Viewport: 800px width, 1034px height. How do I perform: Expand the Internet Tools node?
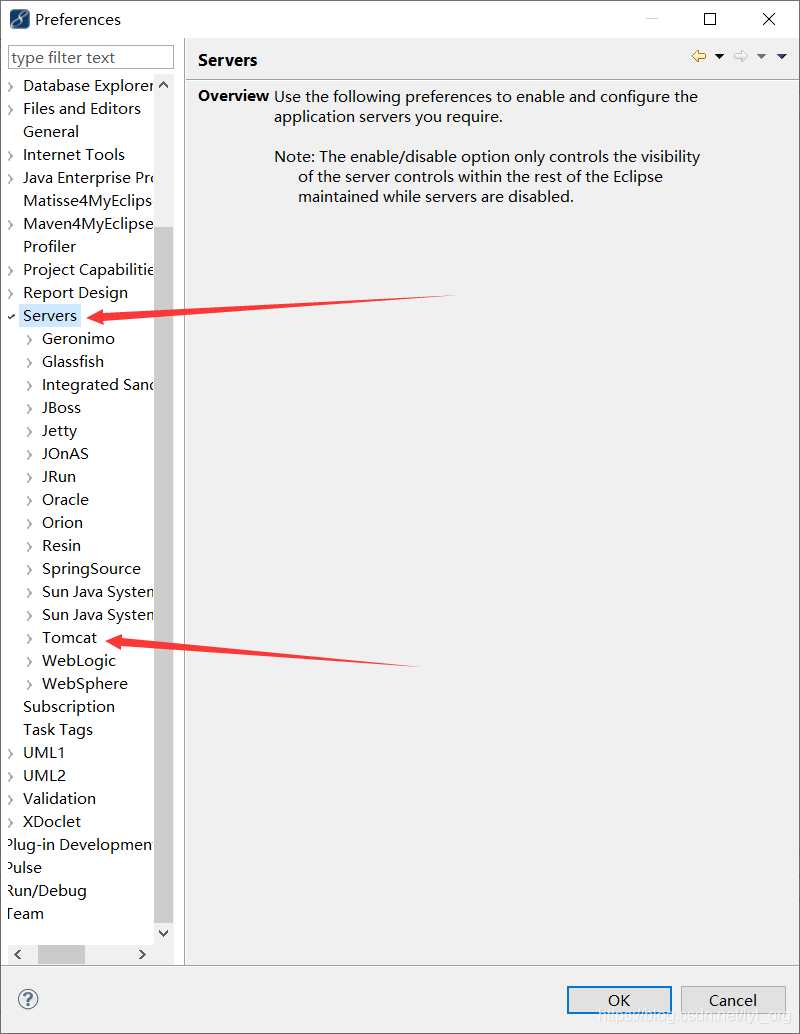[x=11, y=156]
